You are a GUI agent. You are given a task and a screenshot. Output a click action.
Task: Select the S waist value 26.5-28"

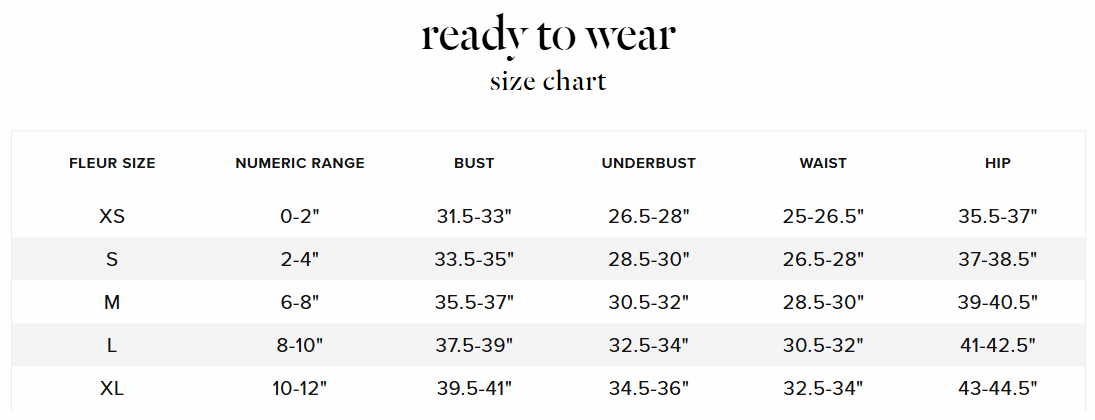point(823,259)
